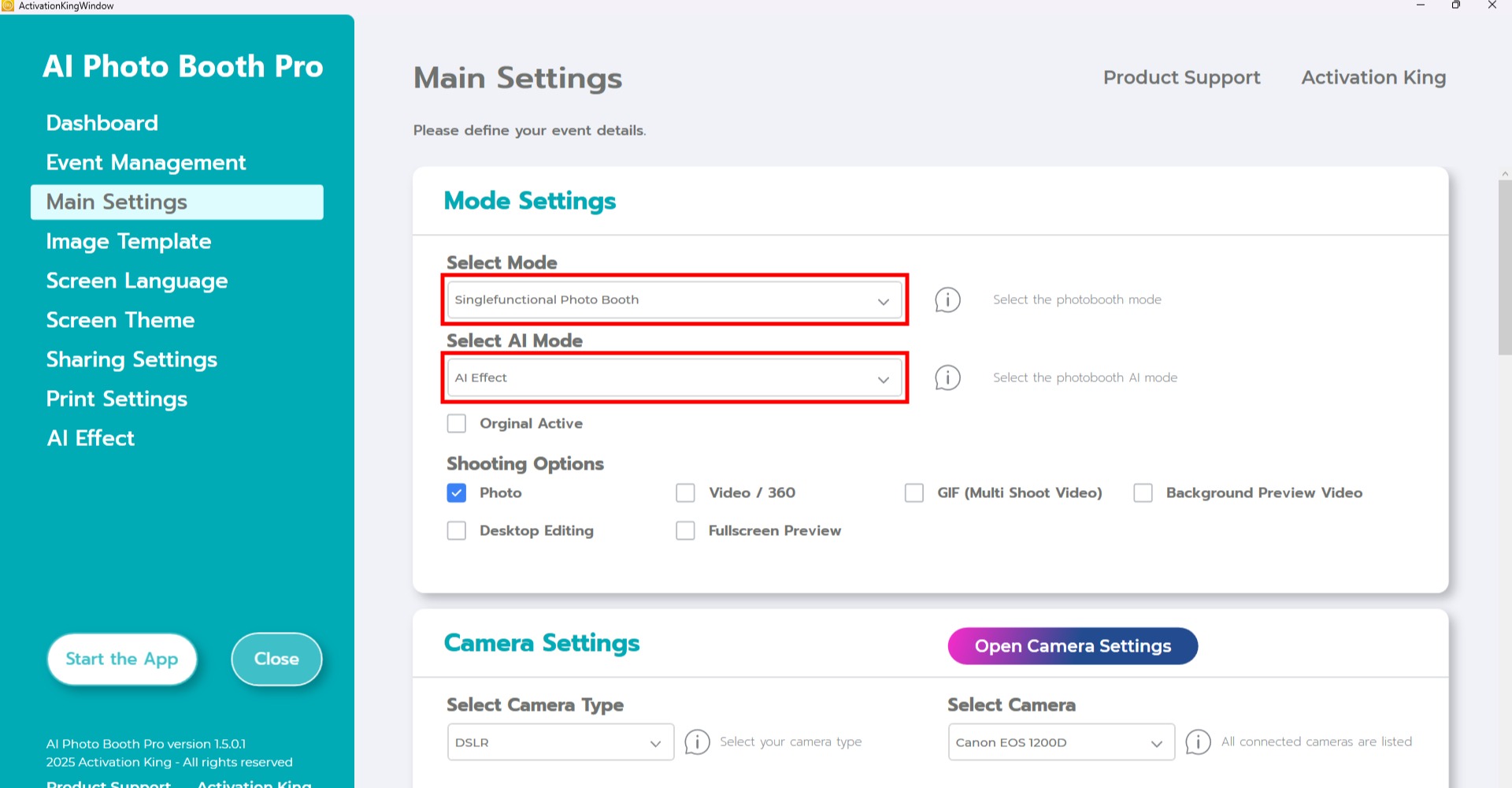Enable the Orginal Active checkbox

tap(457, 424)
